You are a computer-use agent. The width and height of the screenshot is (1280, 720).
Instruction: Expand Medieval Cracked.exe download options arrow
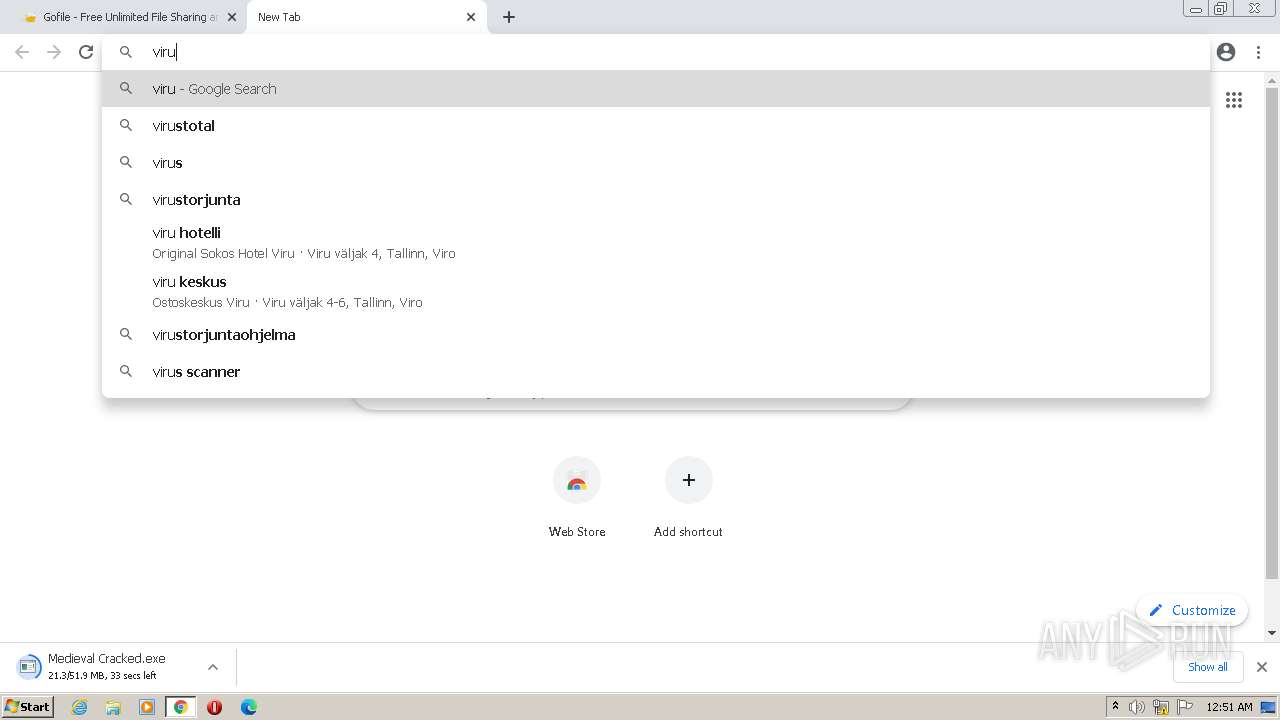[x=212, y=667]
